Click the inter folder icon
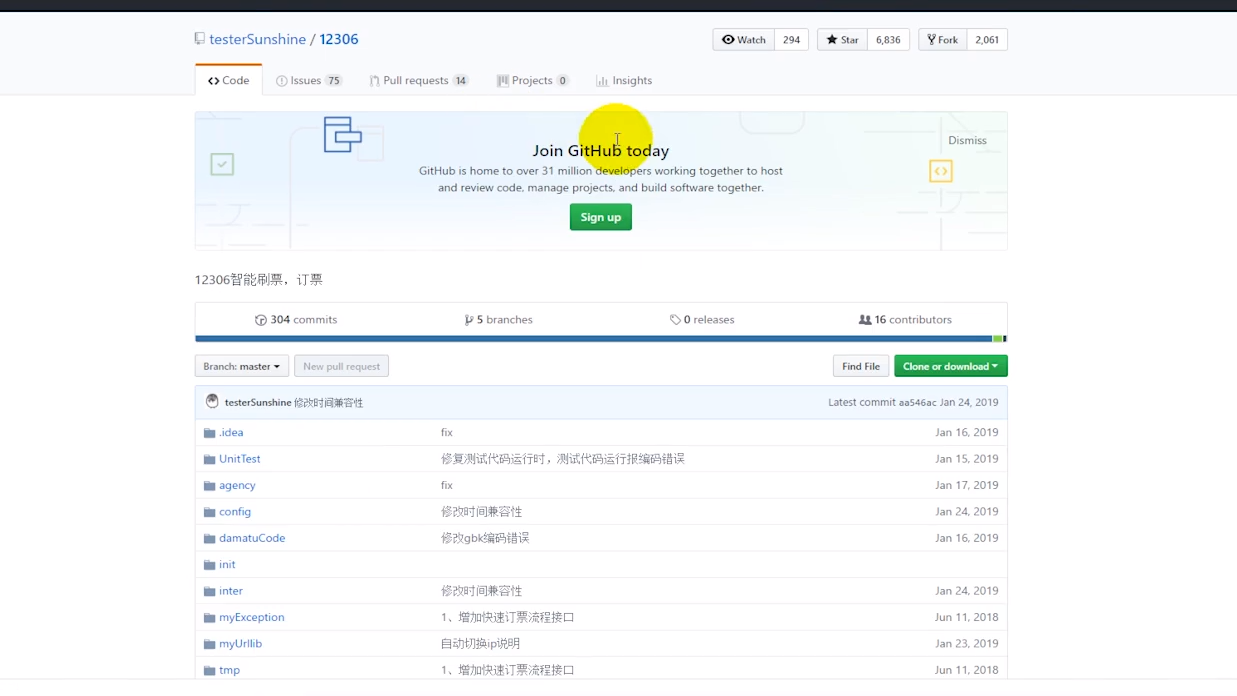This screenshot has width=1237, height=696. pos(209,591)
